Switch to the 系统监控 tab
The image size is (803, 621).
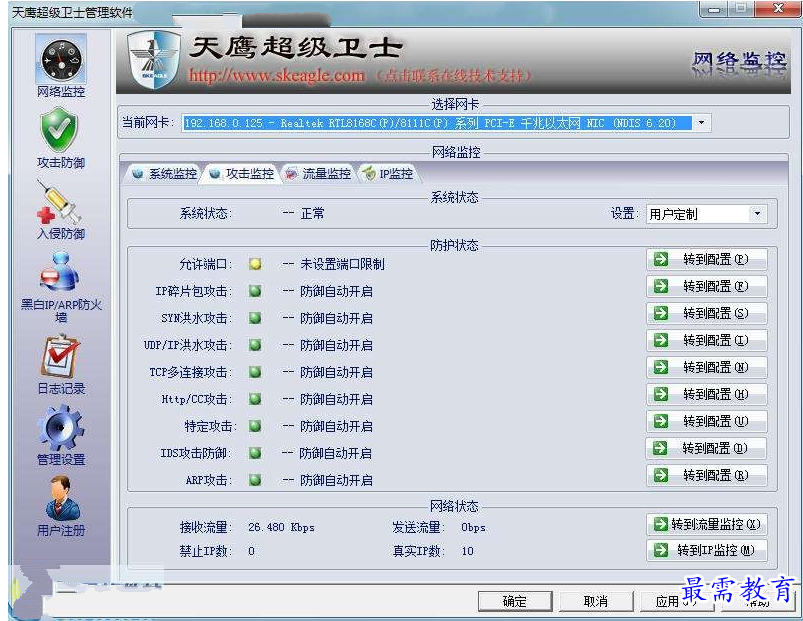[x=165, y=174]
